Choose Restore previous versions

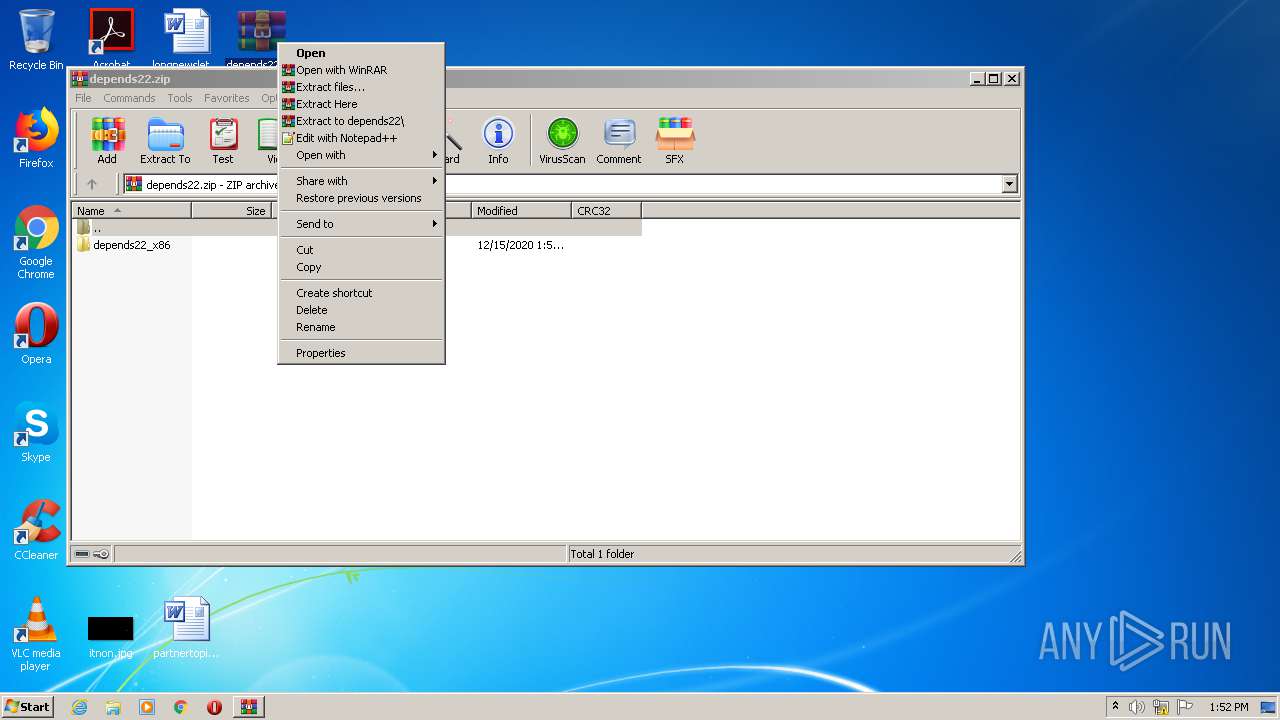click(361, 198)
